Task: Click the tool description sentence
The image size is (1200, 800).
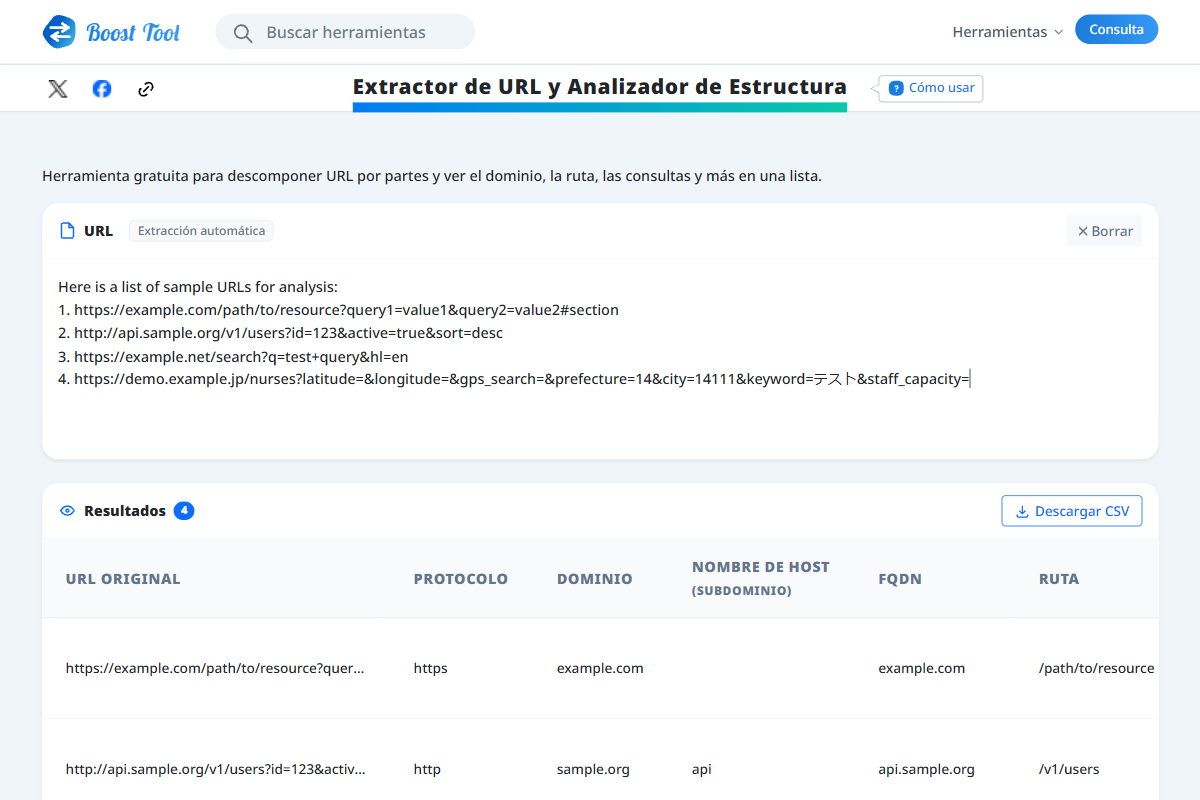Action: (x=432, y=176)
